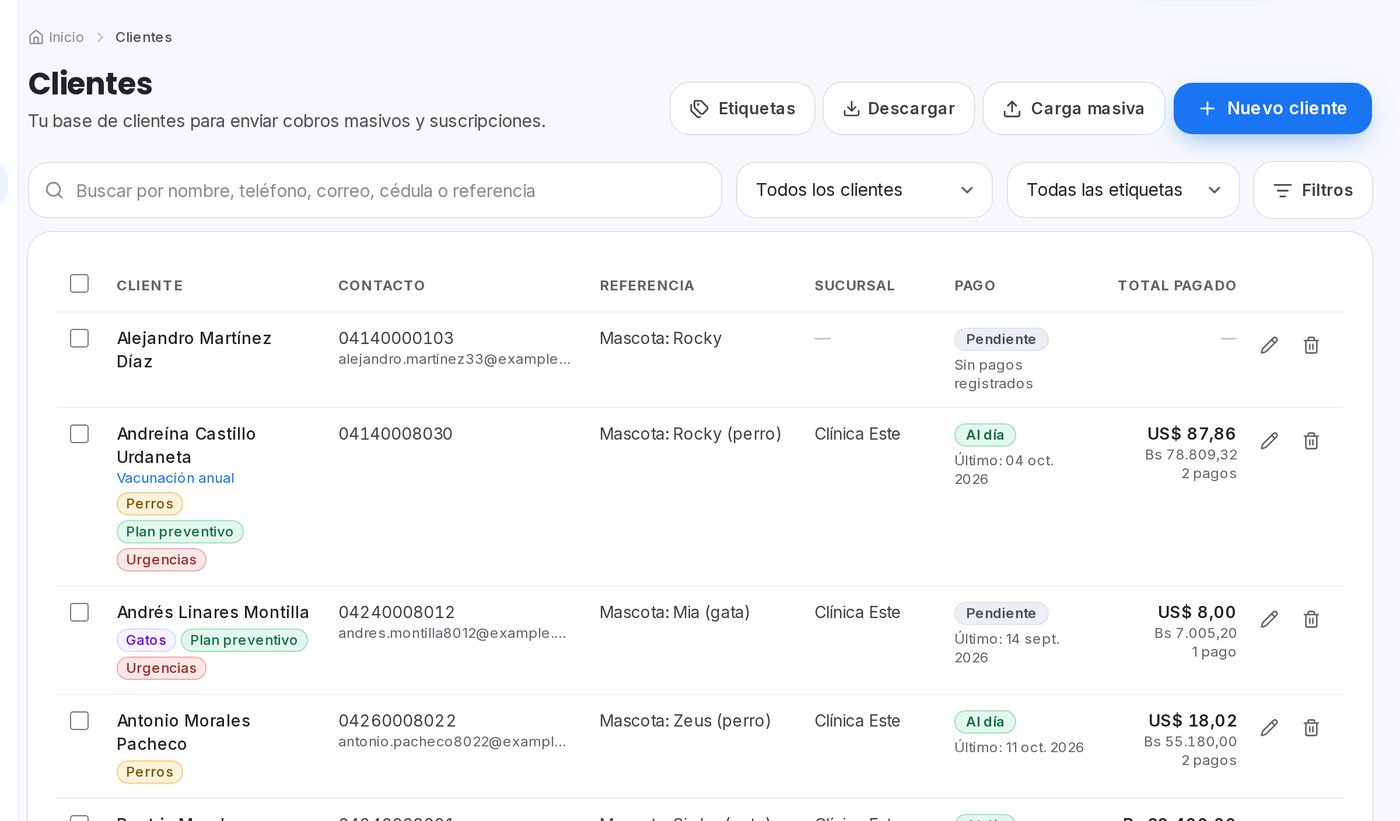Click Mascota: Mia (gata) reference
The height and width of the screenshot is (821, 1400).
[x=675, y=612]
